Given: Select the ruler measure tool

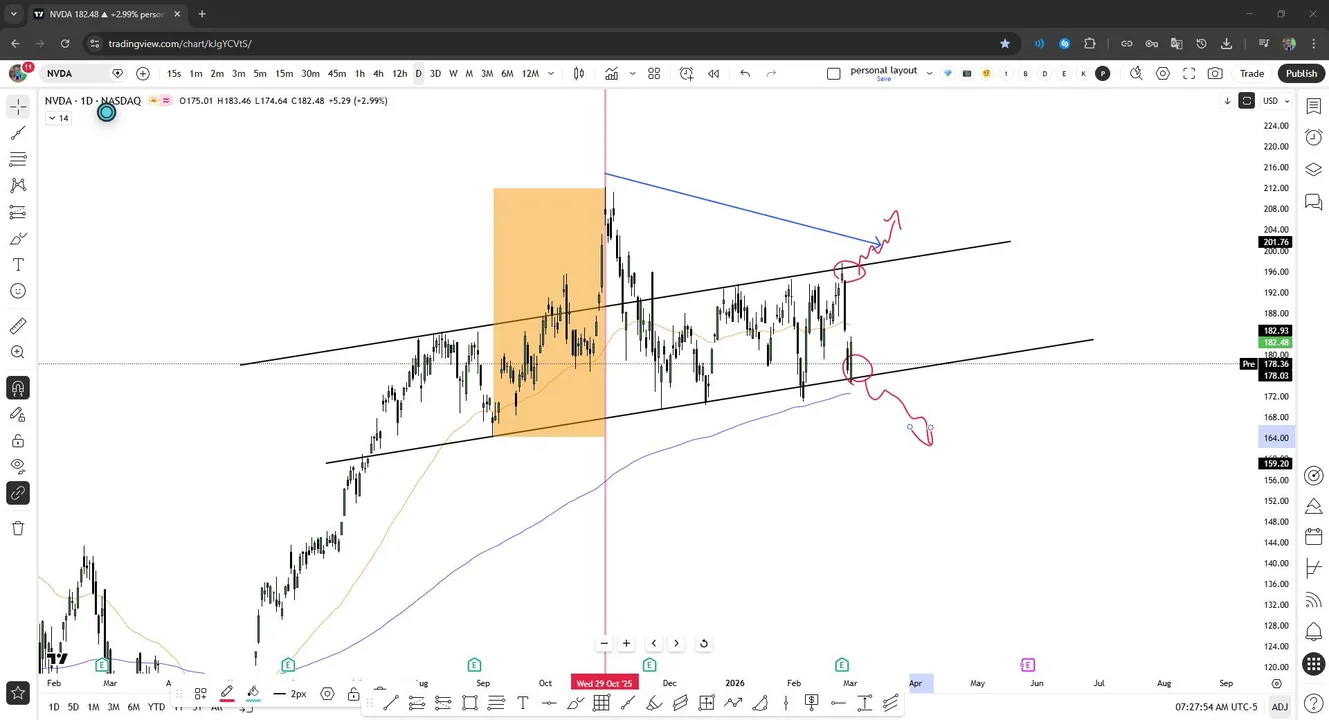Looking at the screenshot, I should pyautogui.click(x=18, y=326).
